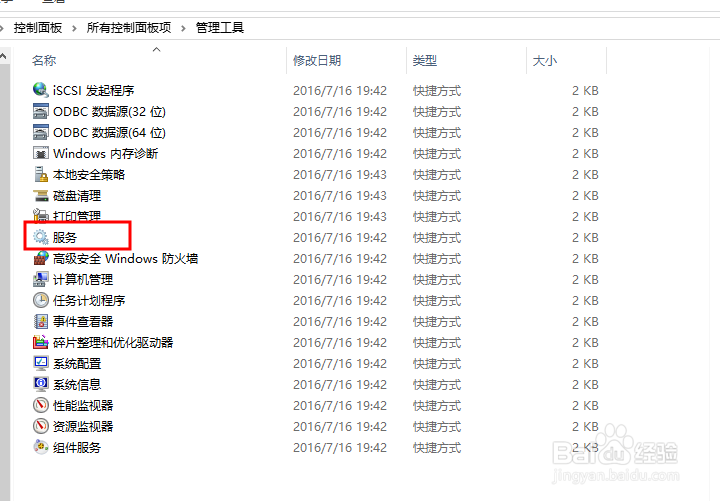This screenshot has width=720, height=501.
Task: Click the ODBC 数据源(64 位) icon
Action: point(41,132)
